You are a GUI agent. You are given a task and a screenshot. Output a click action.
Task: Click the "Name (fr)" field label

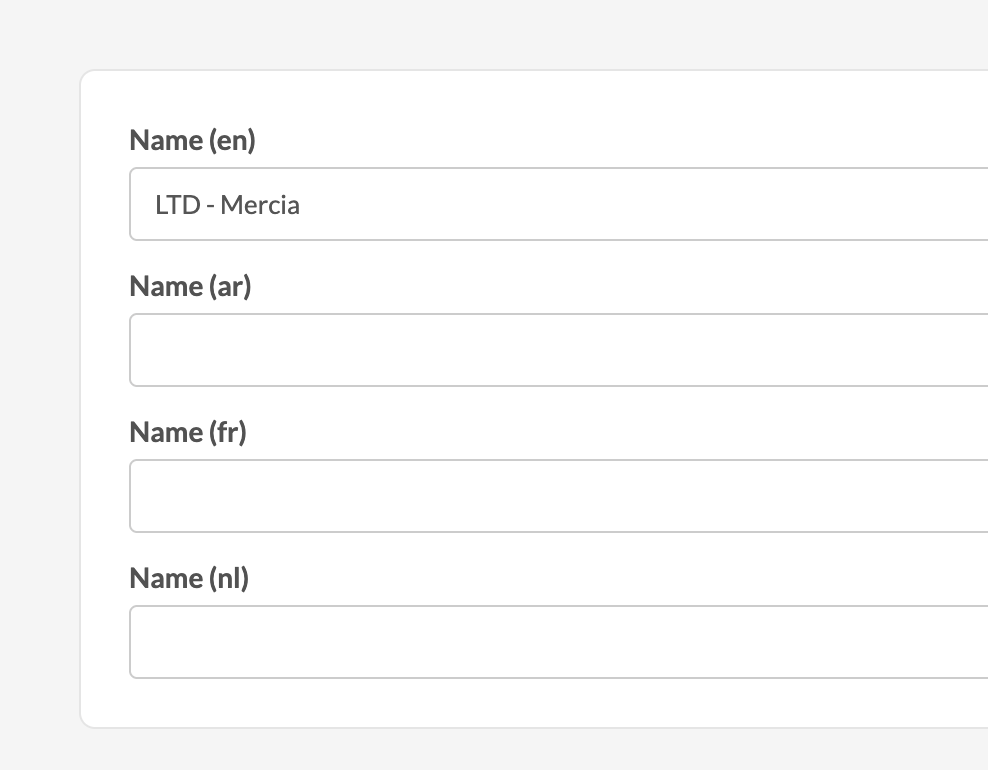coord(188,433)
